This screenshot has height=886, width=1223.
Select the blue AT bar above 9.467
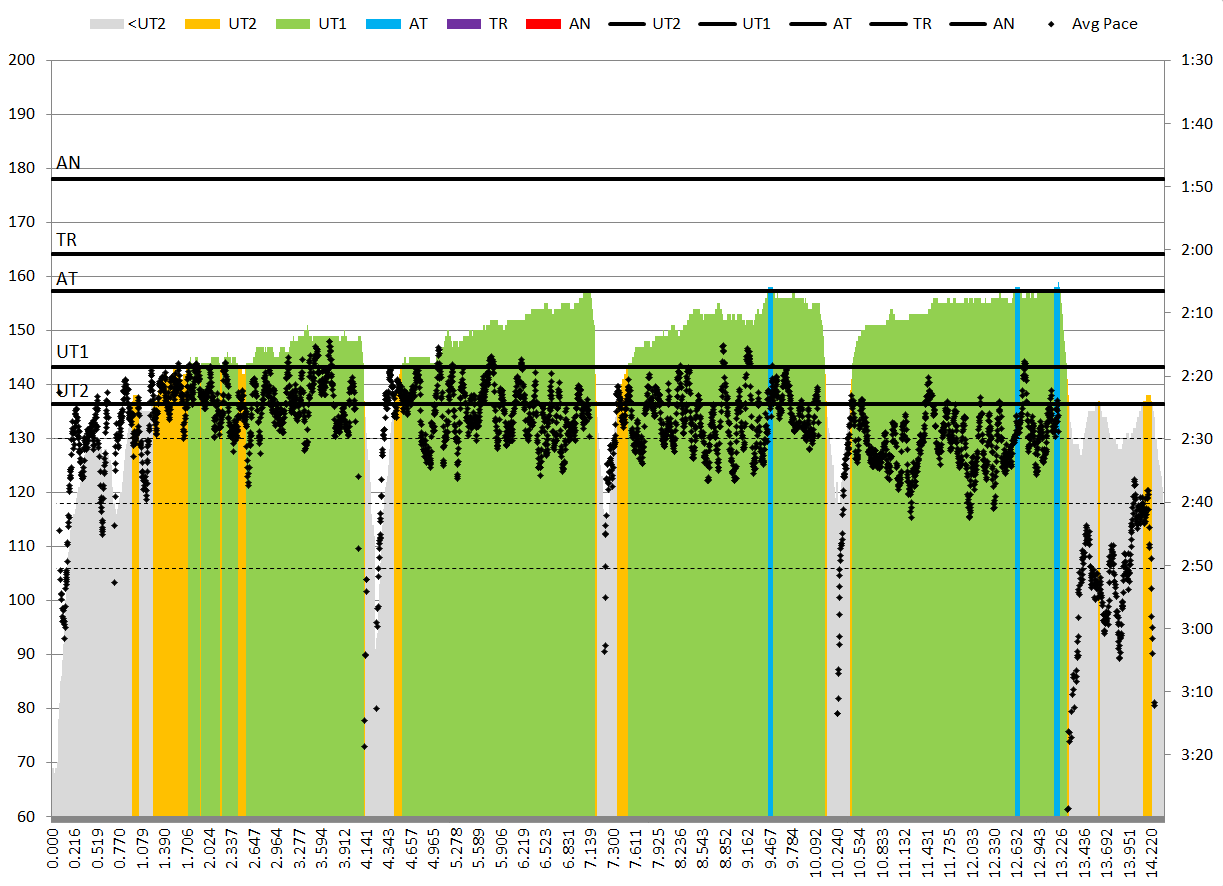coord(770,550)
